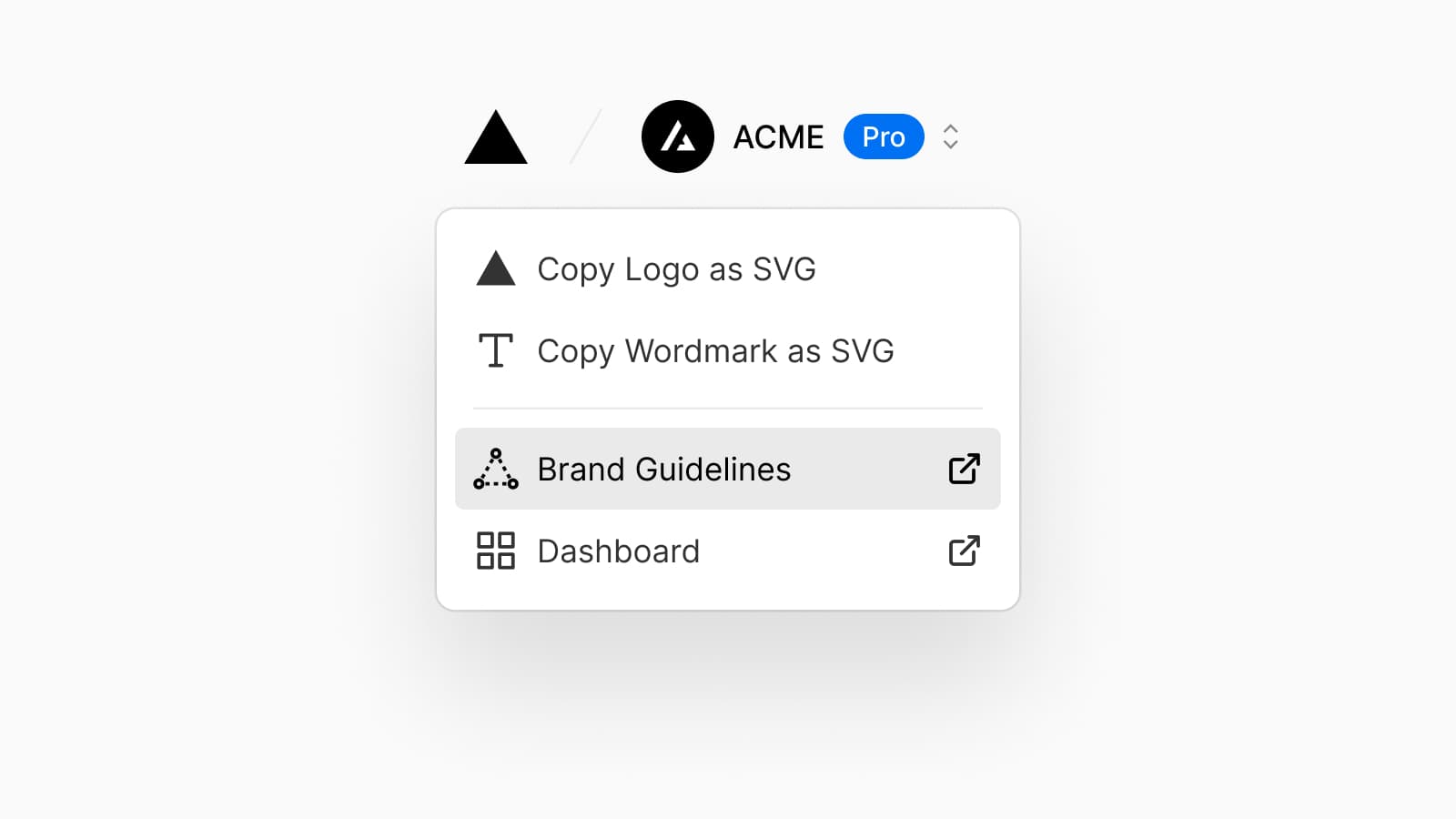Select the Copy Logo as SVG menu entry
1456x819 pixels.
tap(676, 268)
